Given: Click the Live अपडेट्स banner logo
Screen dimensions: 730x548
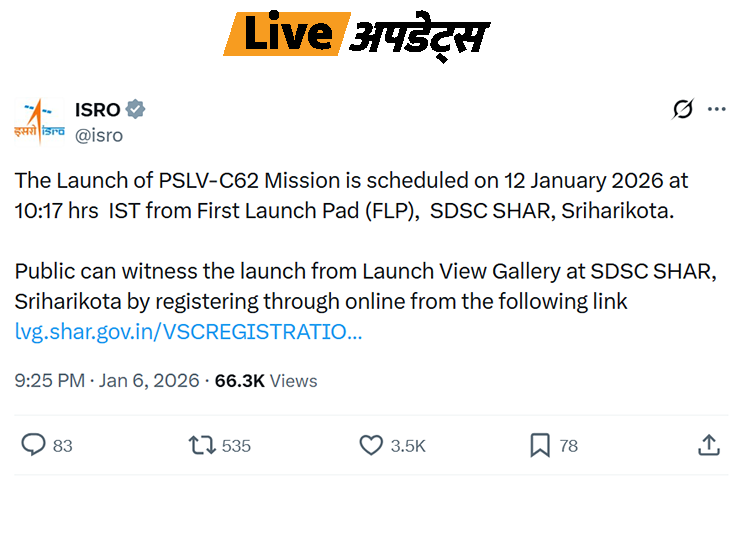Looking at the screenshot, I should click(355, 34).
